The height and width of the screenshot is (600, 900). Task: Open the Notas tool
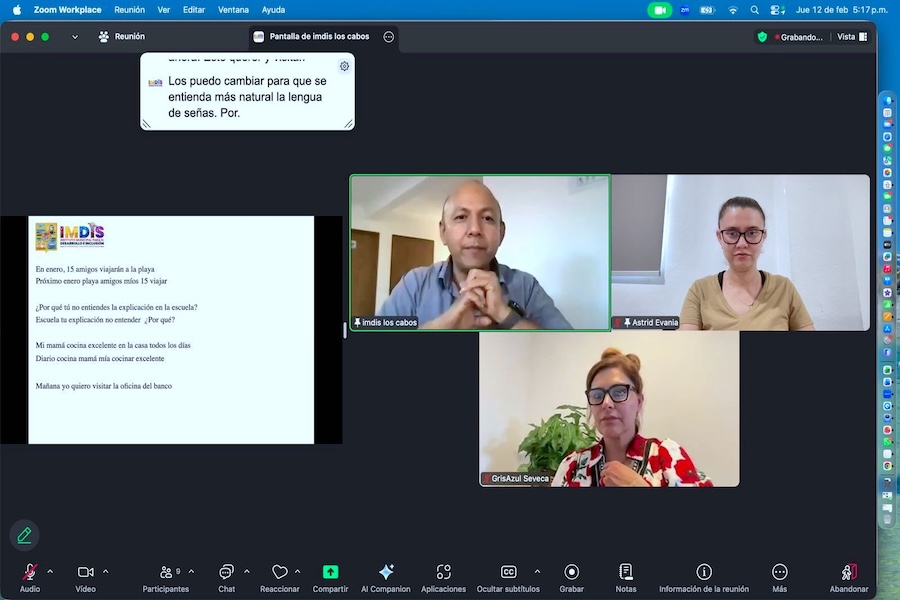(x=625, y=573)
